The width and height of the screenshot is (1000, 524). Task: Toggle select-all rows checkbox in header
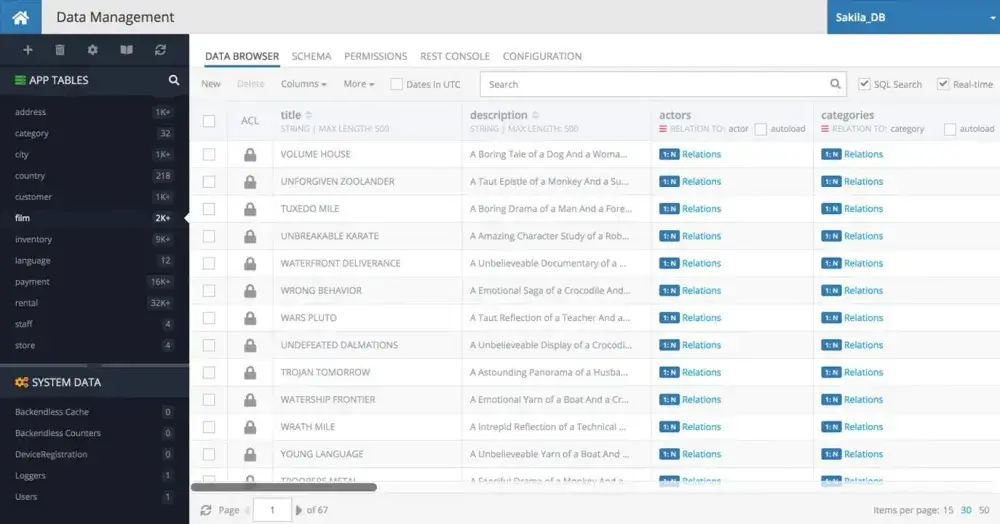[209, 120]
